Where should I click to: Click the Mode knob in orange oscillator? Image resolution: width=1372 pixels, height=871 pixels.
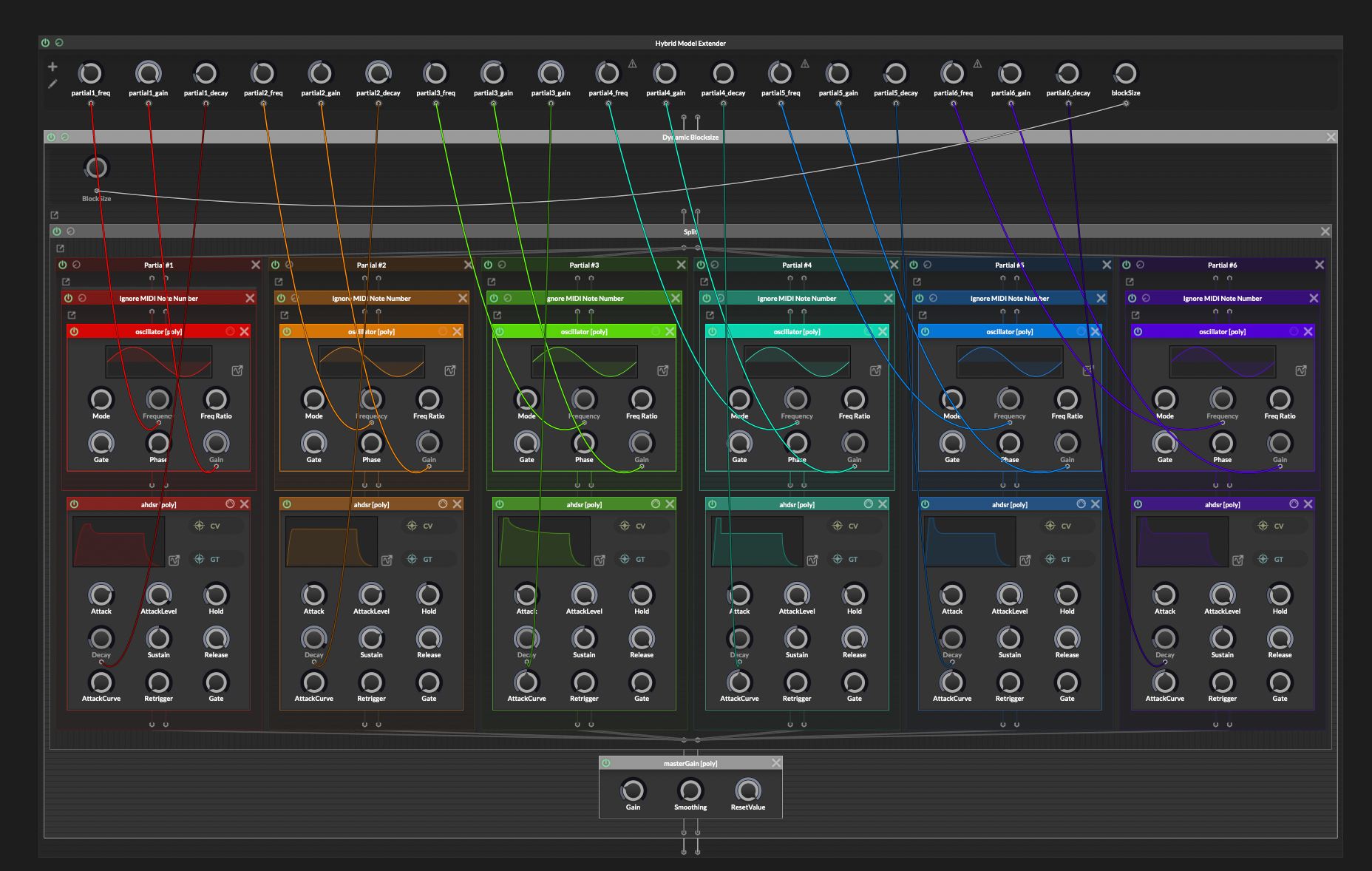[313, 399]
